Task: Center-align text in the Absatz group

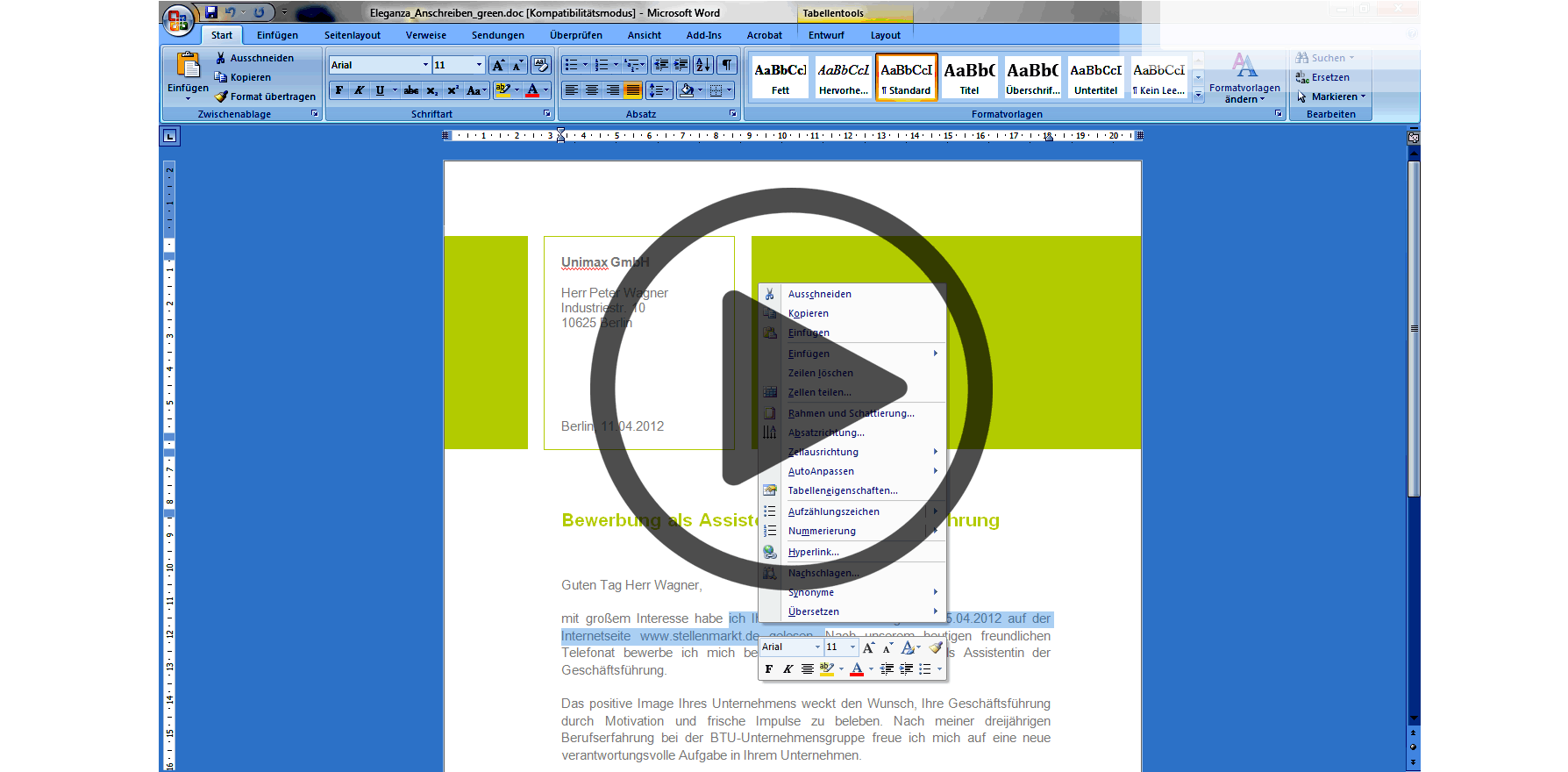Action: (x=592, y=90)
